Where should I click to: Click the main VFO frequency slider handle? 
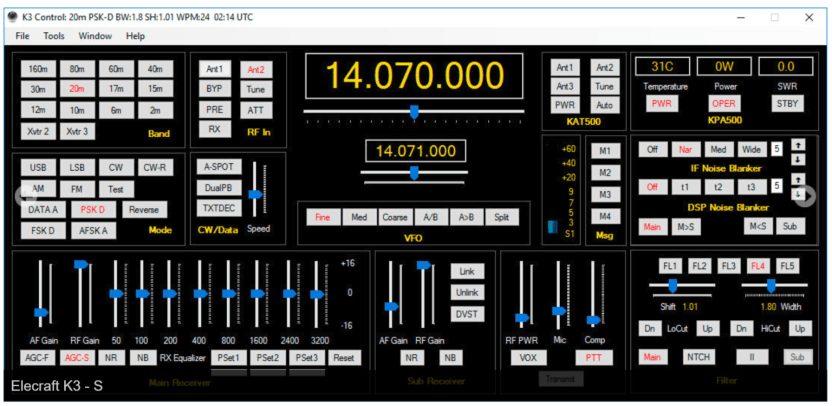(413, 112)
